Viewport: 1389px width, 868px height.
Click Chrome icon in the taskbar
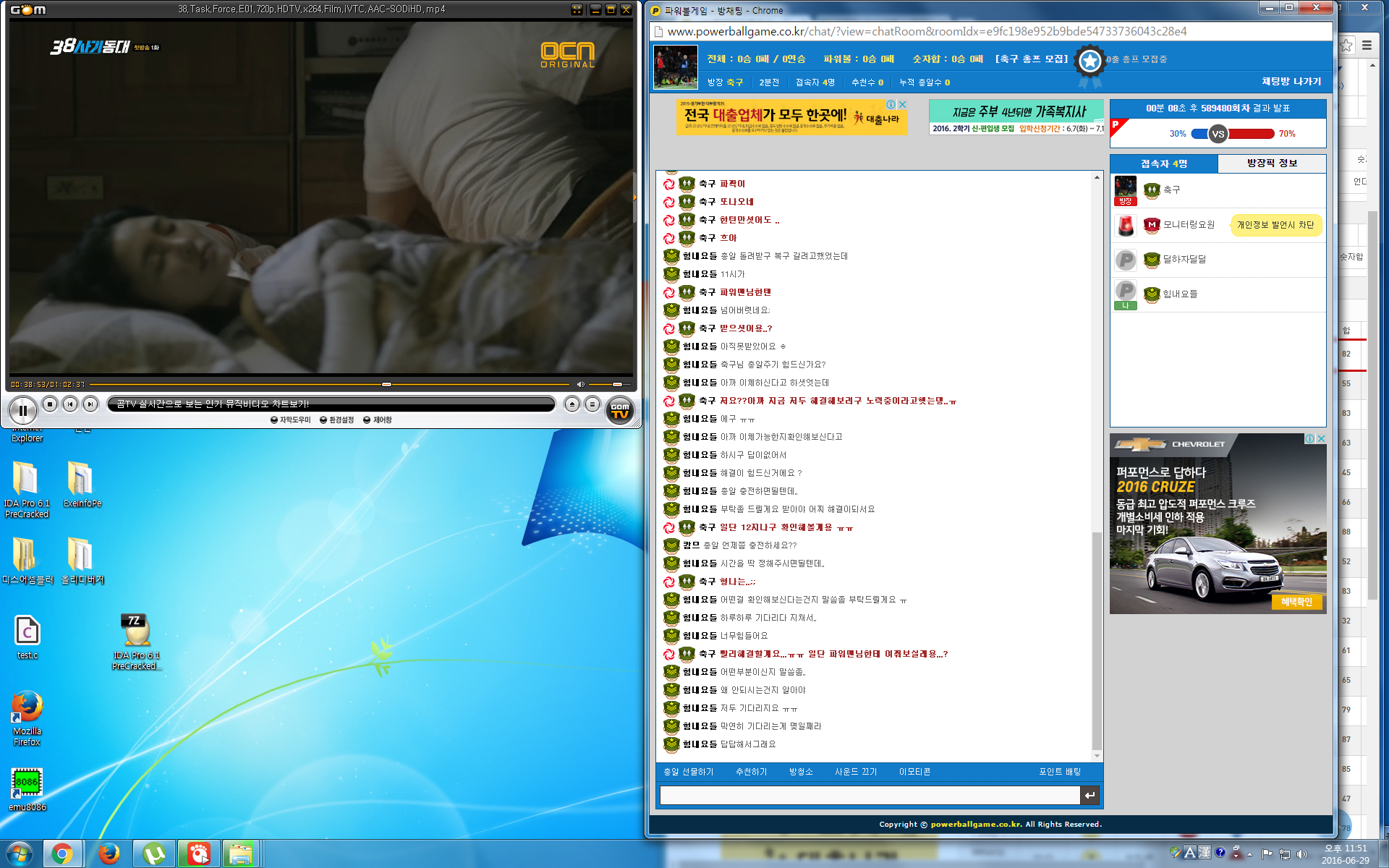[62, 854]
